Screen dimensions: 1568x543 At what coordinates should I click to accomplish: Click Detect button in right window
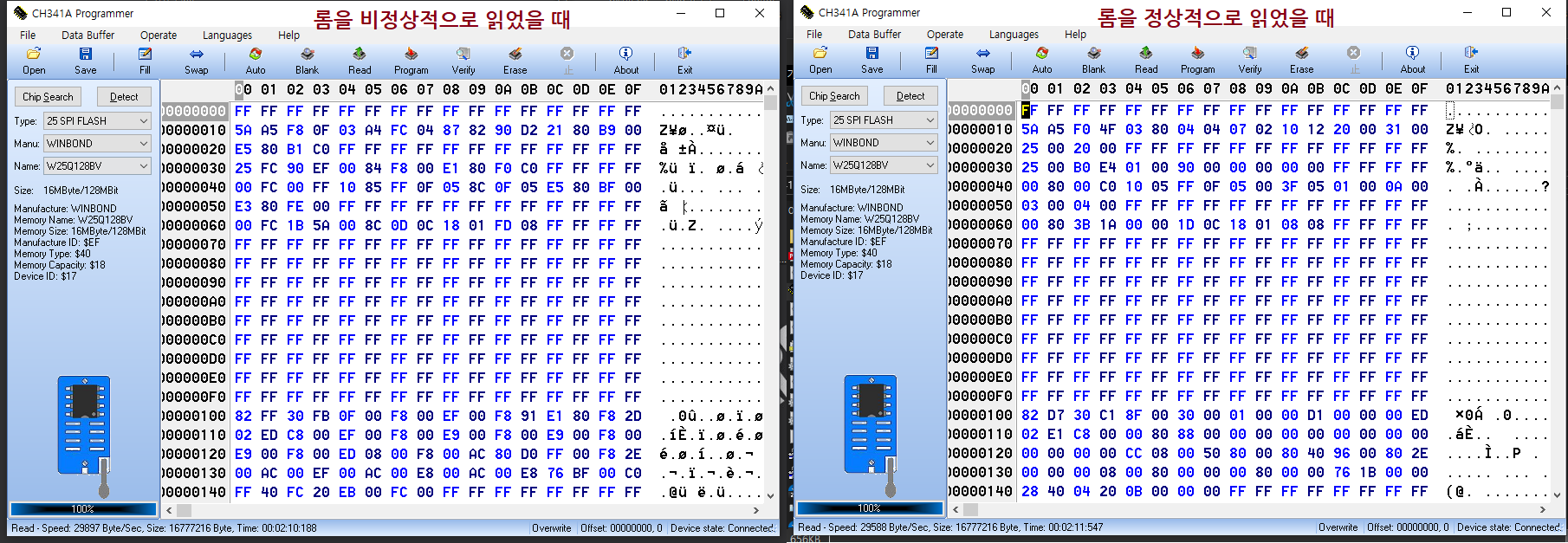[x=910, y=96]
